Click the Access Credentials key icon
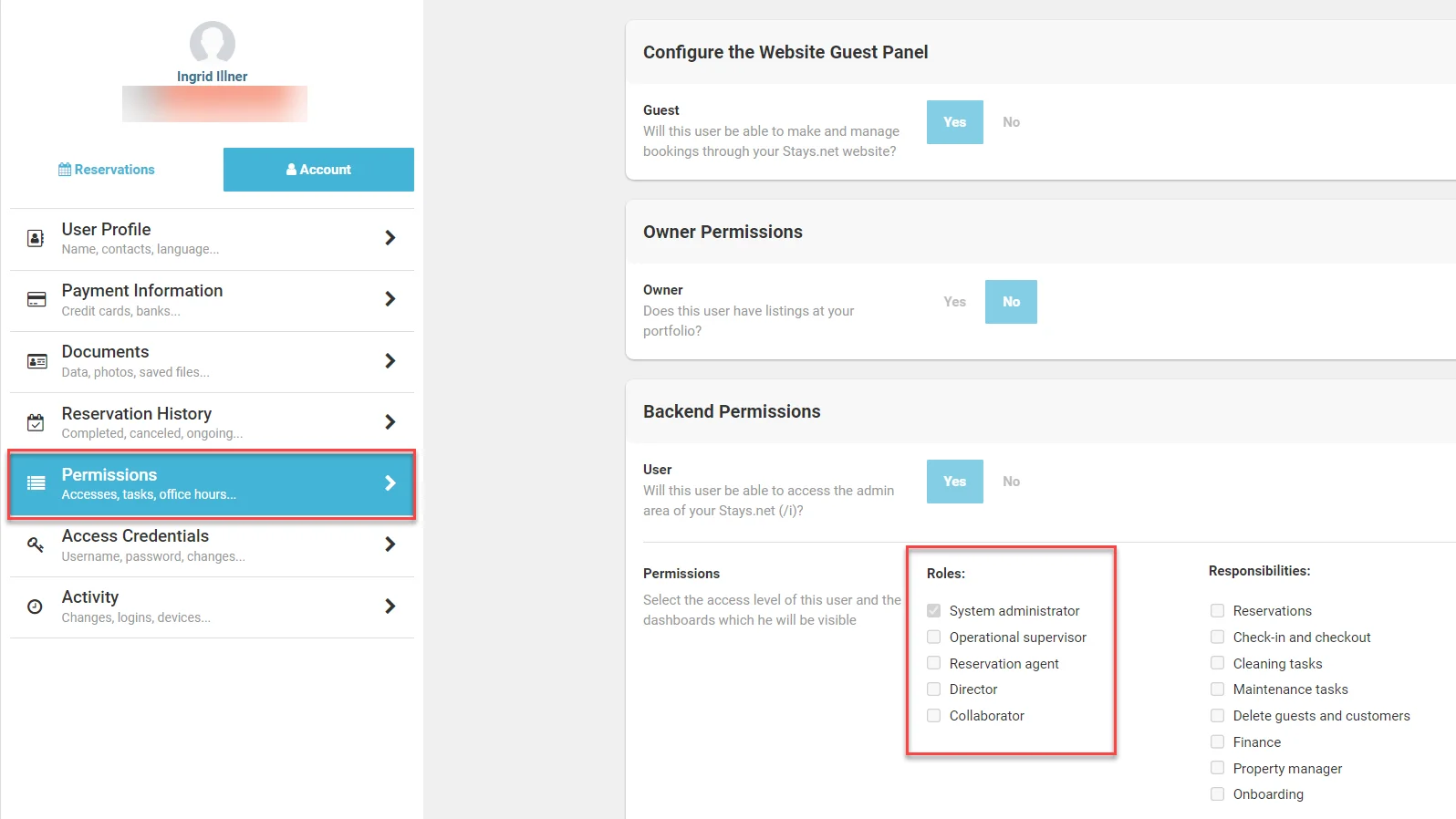This screenshot has height=819, width=1456. [36, 544]
